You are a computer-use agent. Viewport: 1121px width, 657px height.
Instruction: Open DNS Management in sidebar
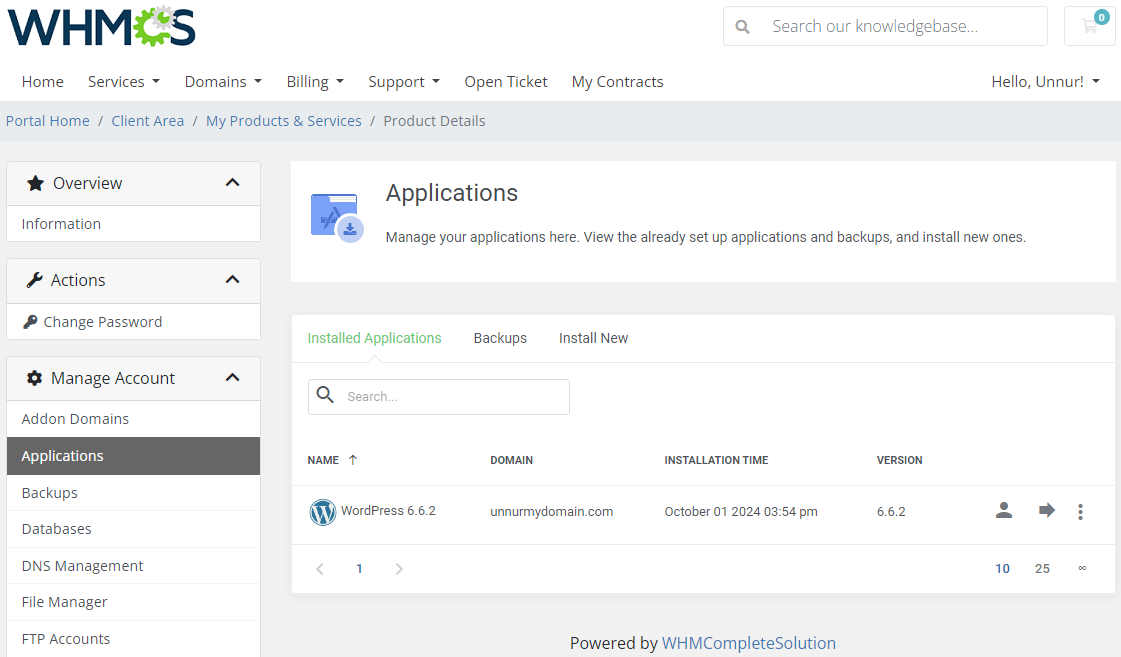(134, 566)
